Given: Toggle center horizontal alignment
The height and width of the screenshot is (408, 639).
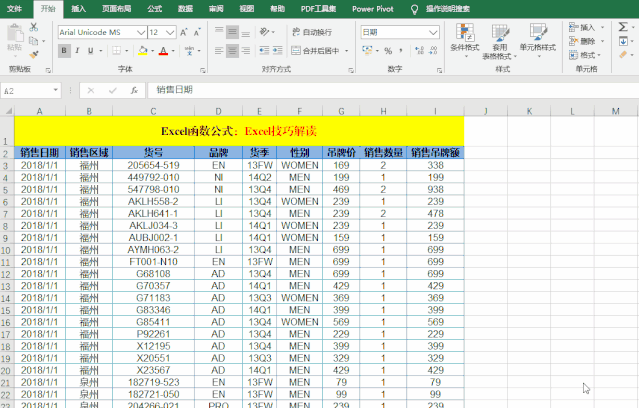Looking at the screenshot, I should [x=232, y=51].
